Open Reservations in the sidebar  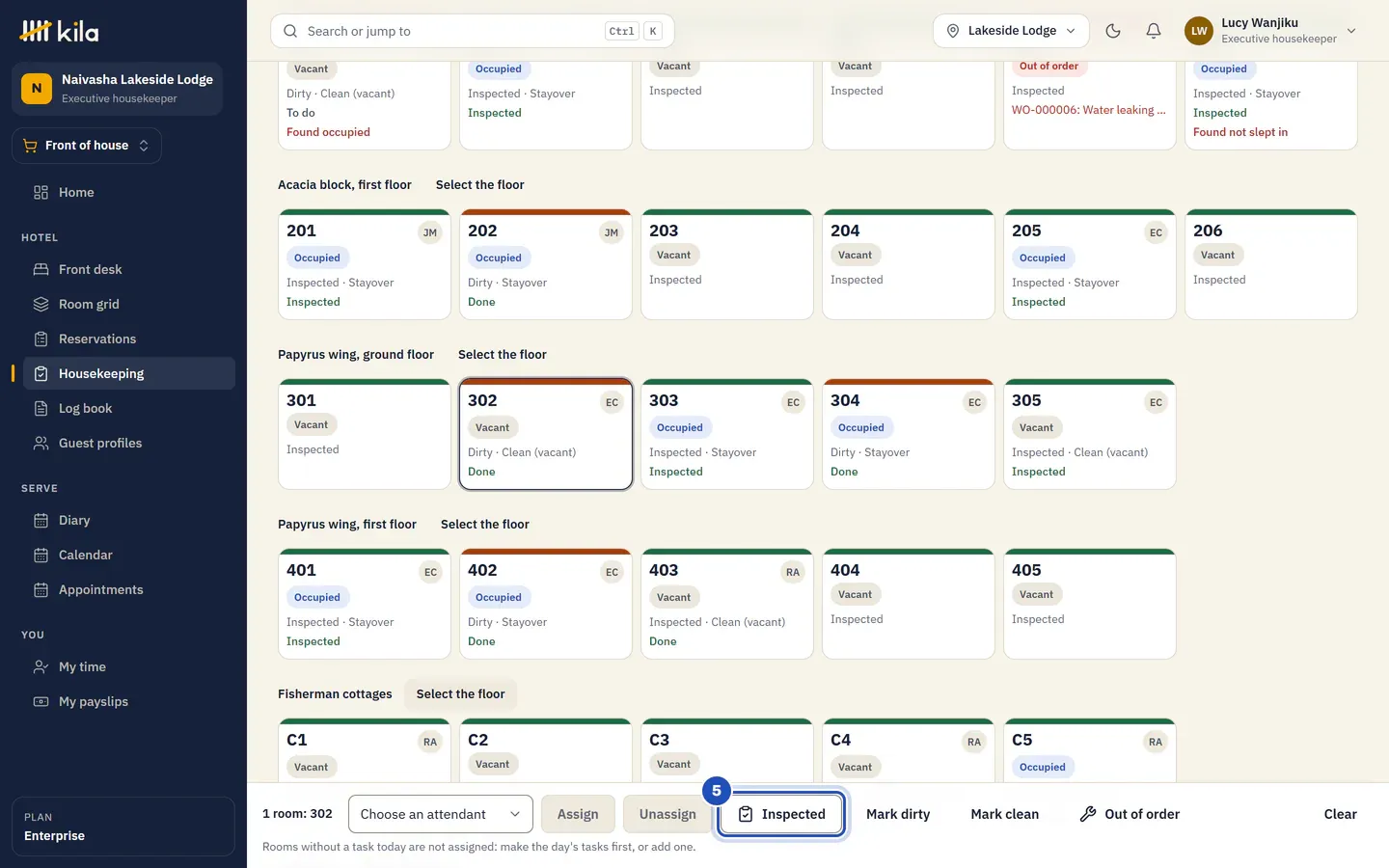[129, 339]
